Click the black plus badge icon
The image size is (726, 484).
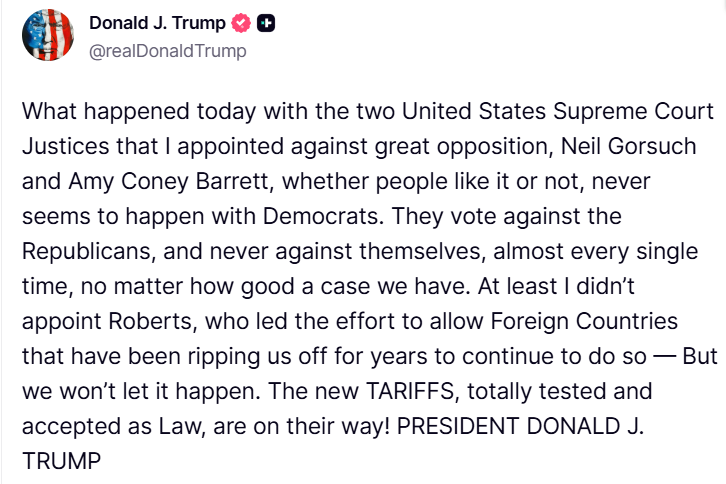(267, 23)
